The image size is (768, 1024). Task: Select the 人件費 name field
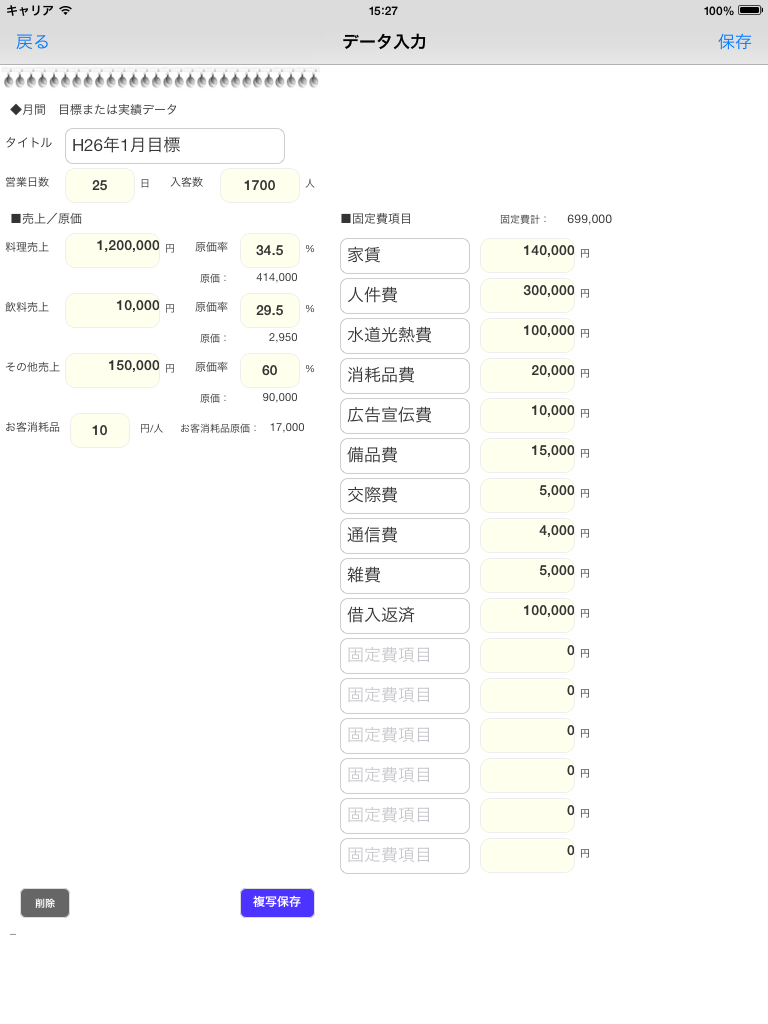[405, 296]
